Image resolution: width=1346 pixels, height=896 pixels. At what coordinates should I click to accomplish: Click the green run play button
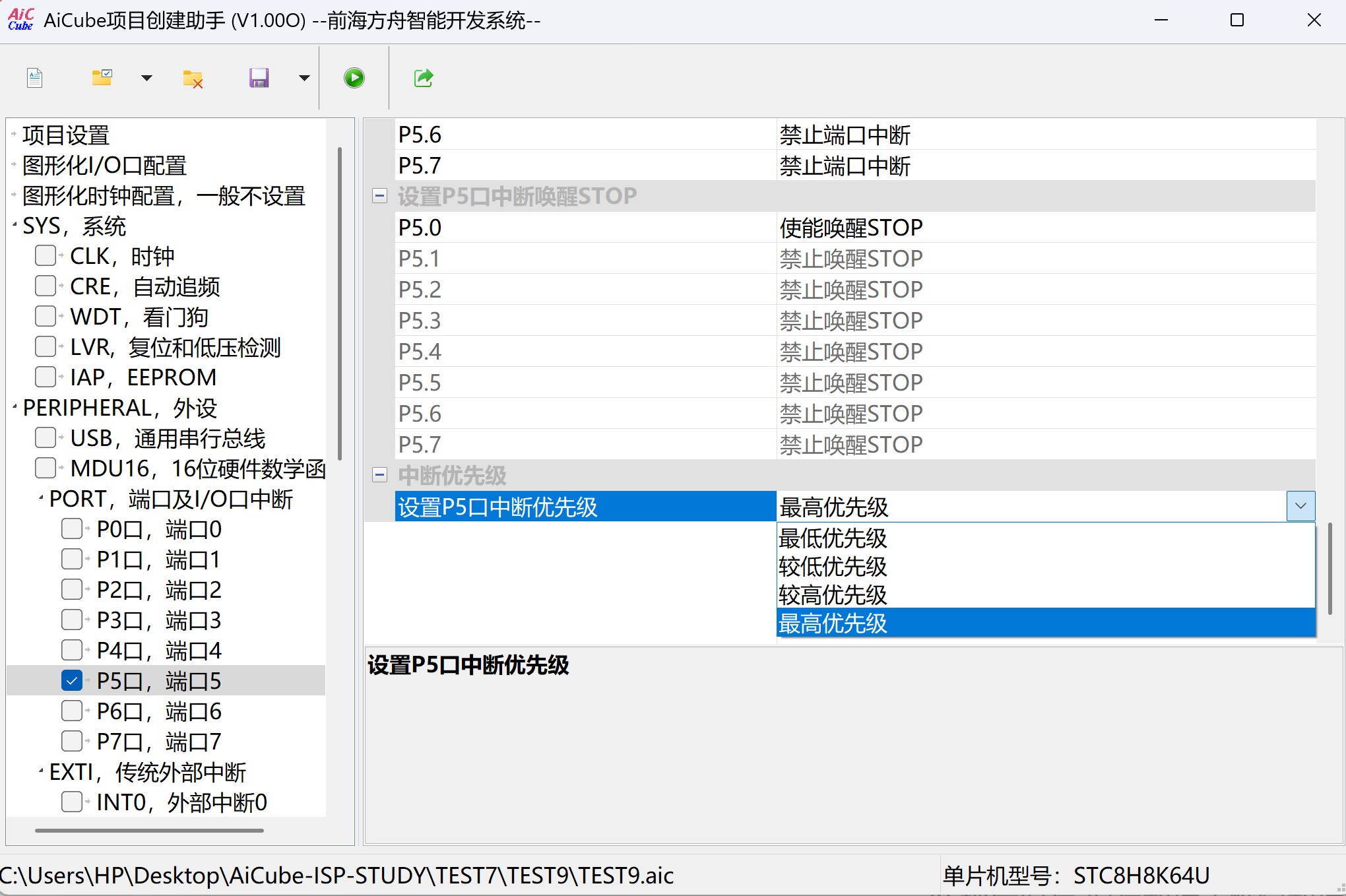[354, 78]
